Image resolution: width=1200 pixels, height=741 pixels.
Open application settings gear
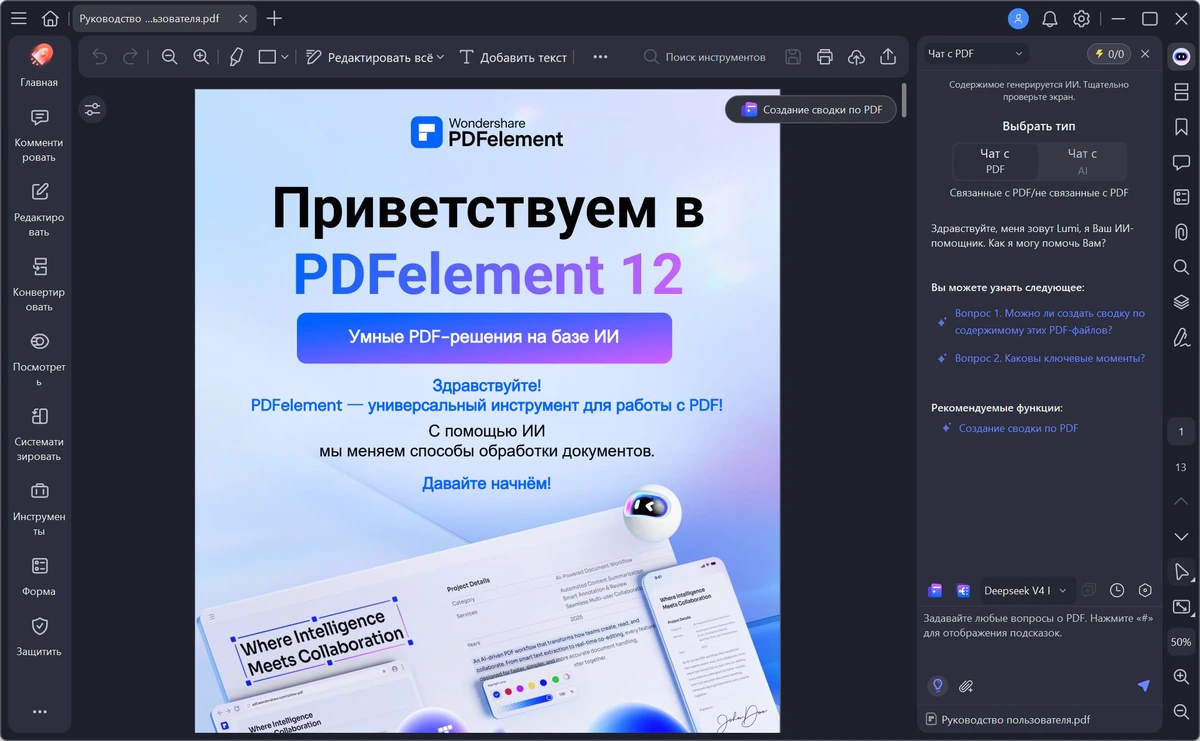pos(1081,18)
